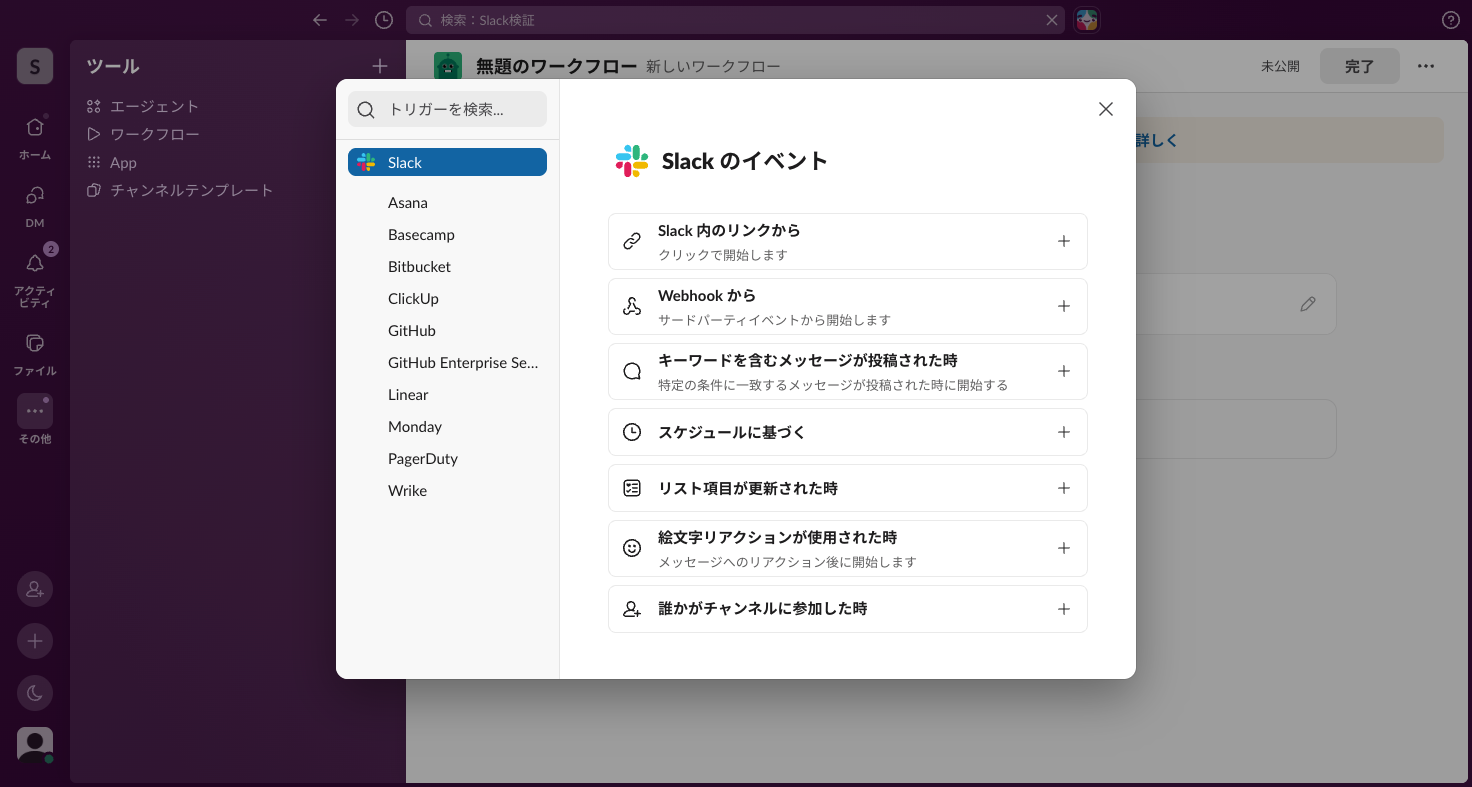Click the Slack AI icon beside search
Viewport: 1472px width, 787px height.
point(1087,20)
